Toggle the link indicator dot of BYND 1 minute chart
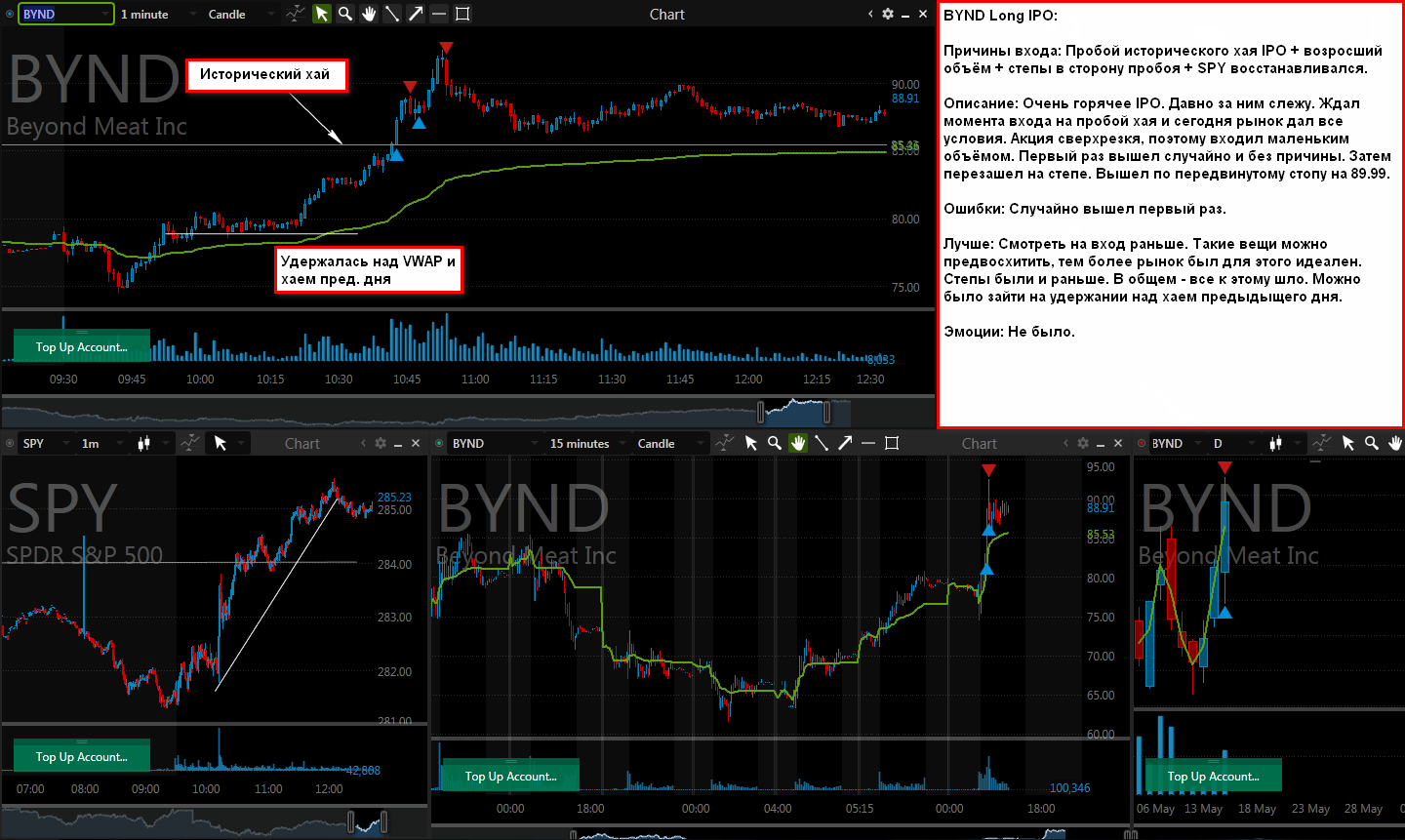This screenshot has height=840, width=1405. (x=10, y=14)
